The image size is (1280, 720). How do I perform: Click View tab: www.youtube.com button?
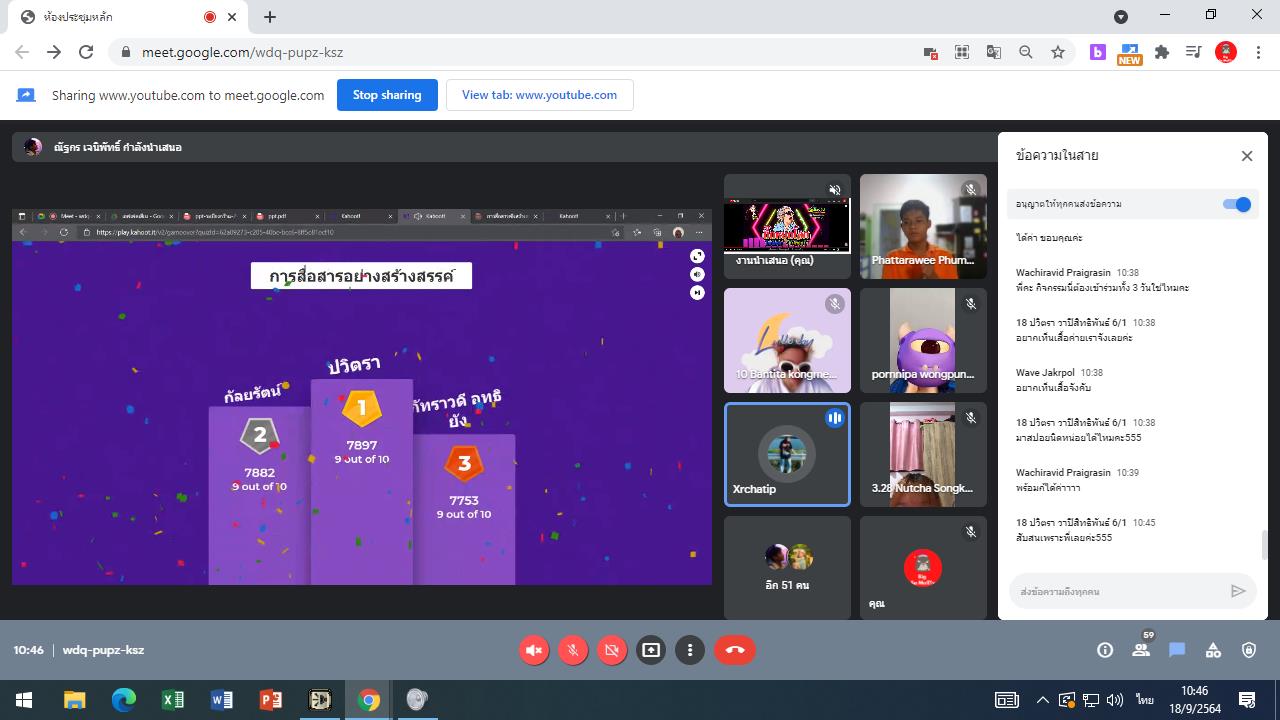tap(539, 95)
